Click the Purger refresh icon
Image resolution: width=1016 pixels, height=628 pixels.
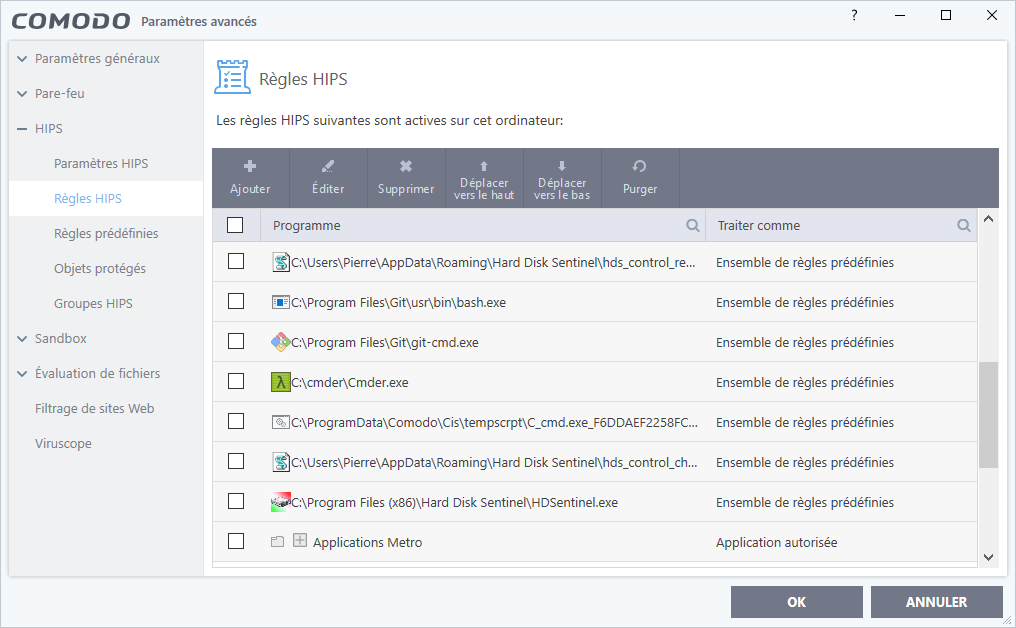click(640, 167)
